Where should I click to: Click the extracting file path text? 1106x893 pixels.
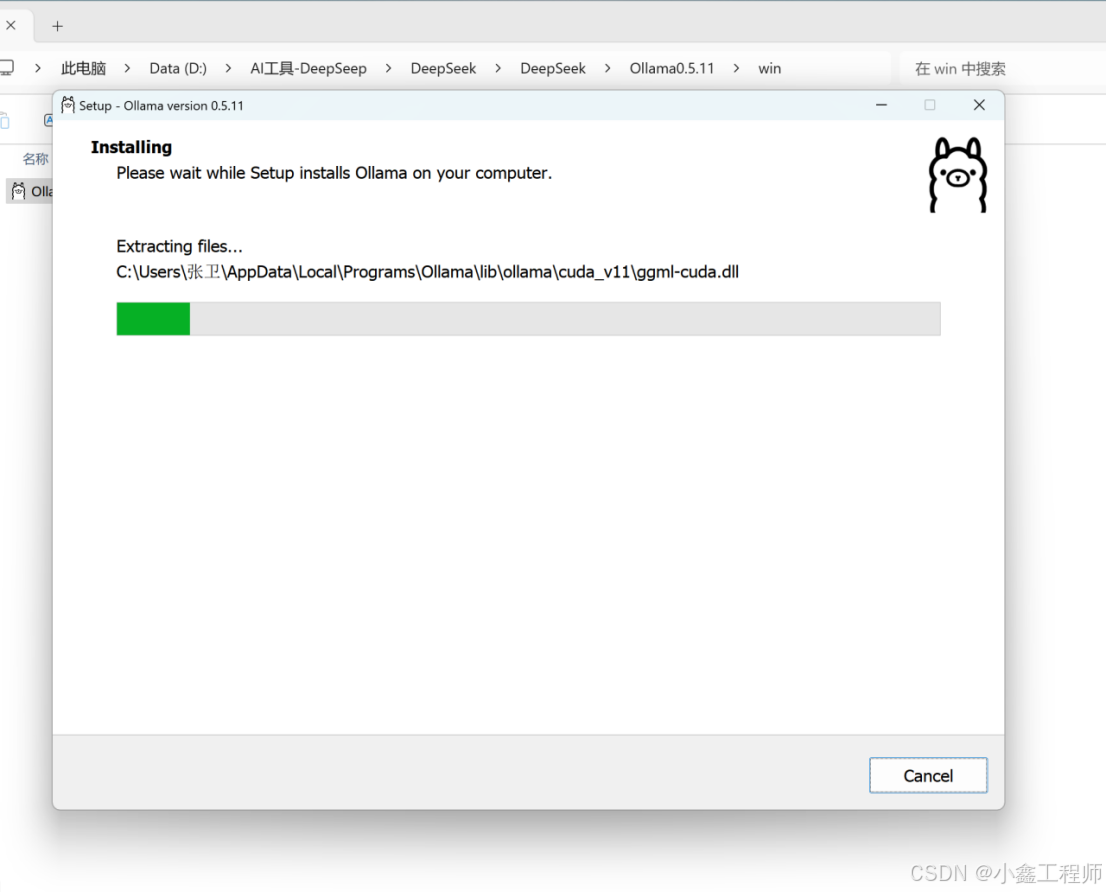click(x=427, y=272)
